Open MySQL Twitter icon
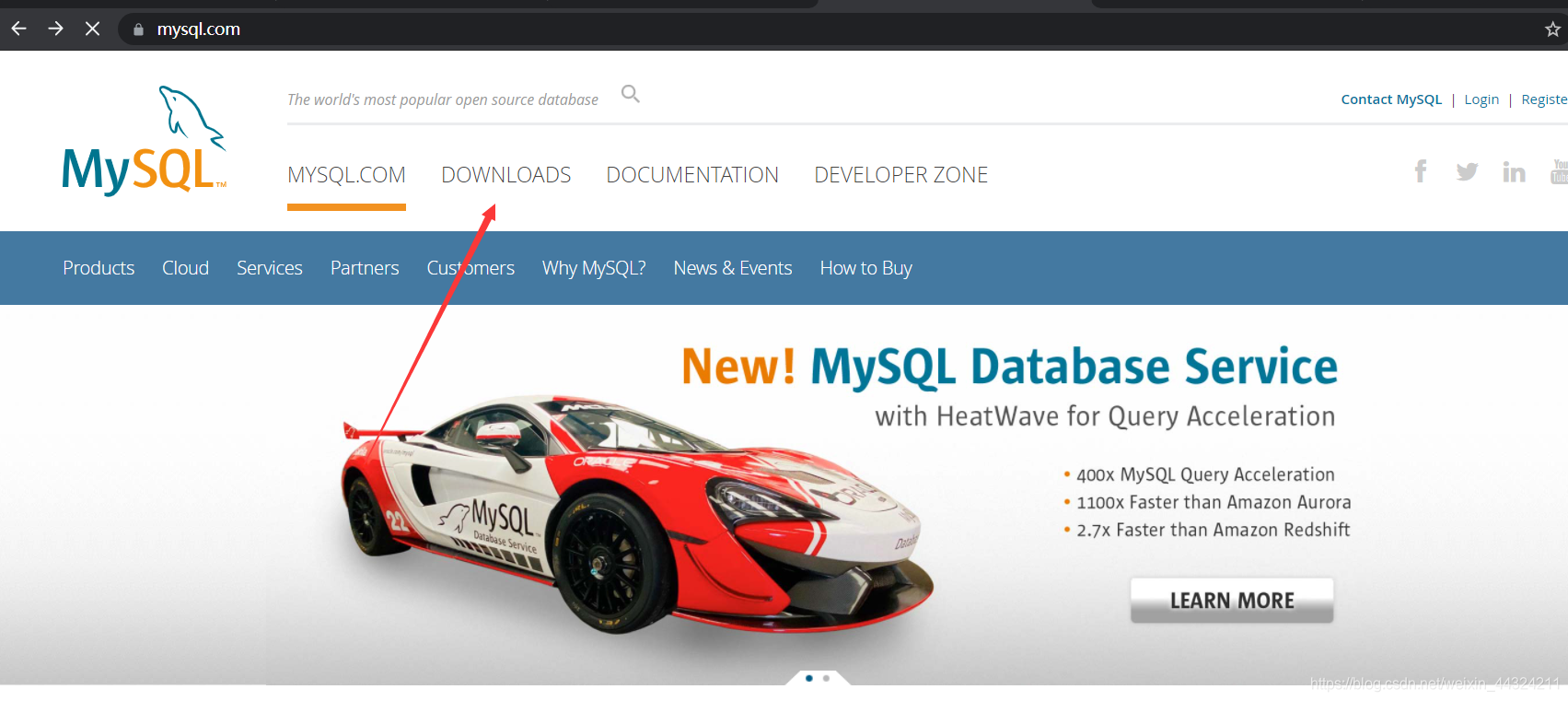1568x701 pixels. (x=1467, y=171)
